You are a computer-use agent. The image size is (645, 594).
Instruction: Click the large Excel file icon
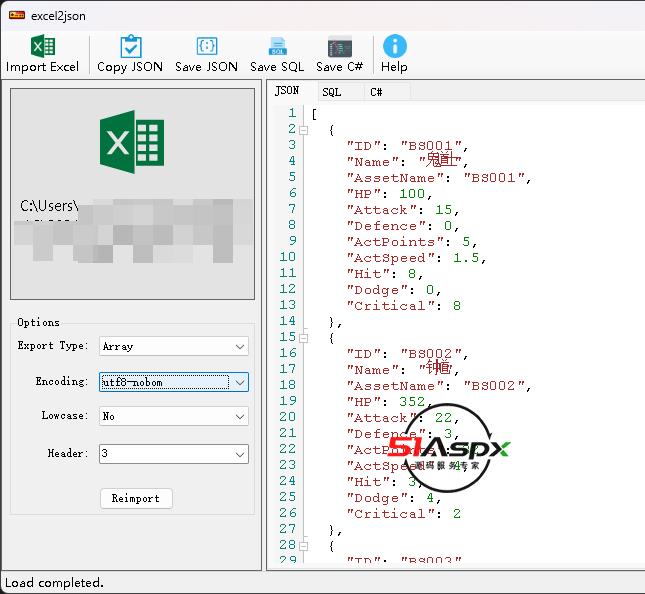[131, 142]
